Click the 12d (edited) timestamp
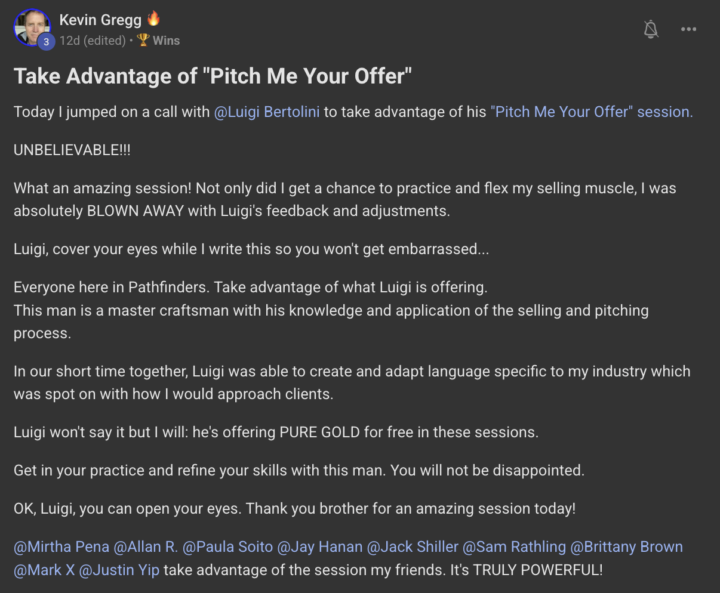Screen dimensions: 720x593 click(93, 41)
